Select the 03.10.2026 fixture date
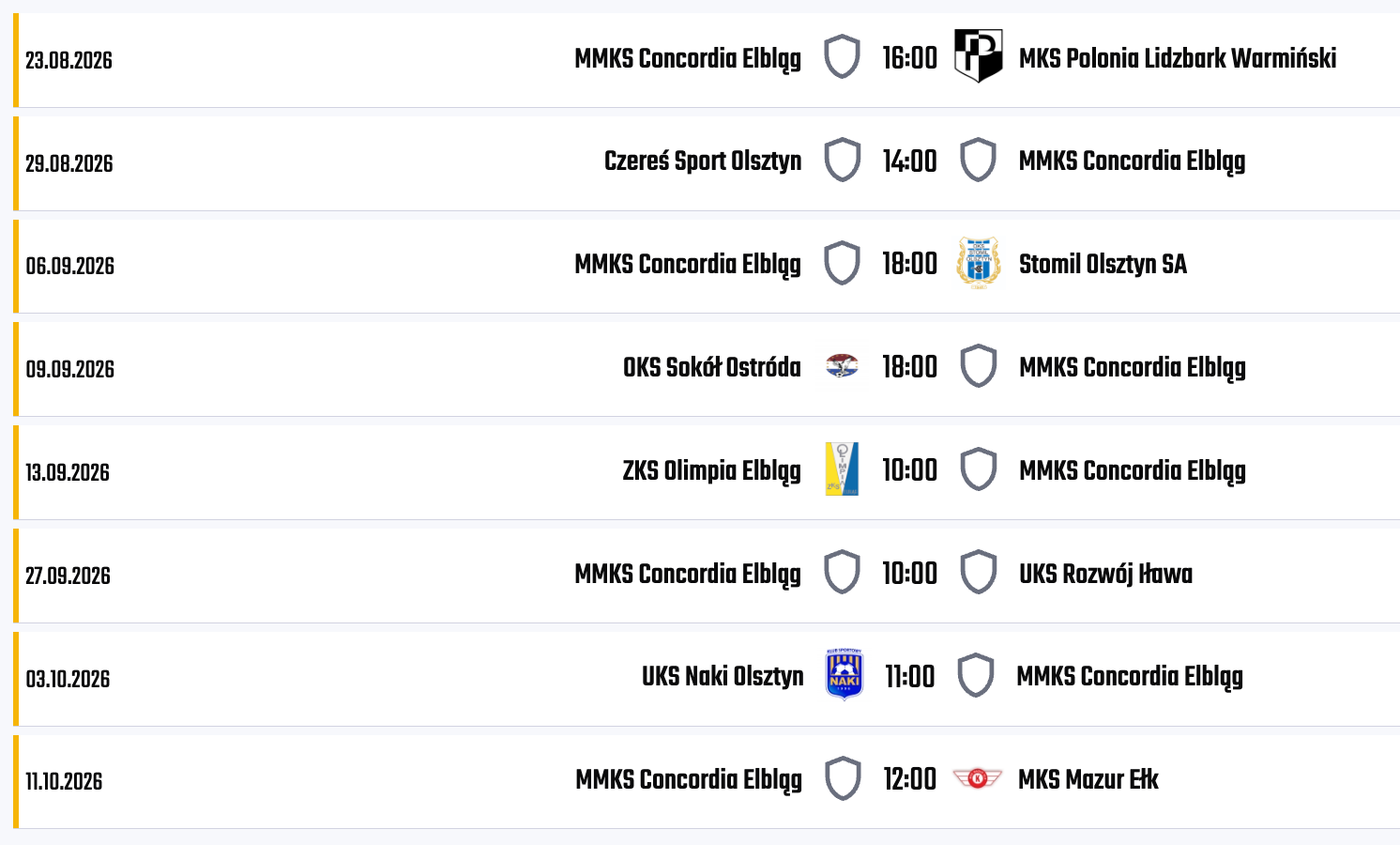Screen dimensions: 1400x845 pos(68,679)
